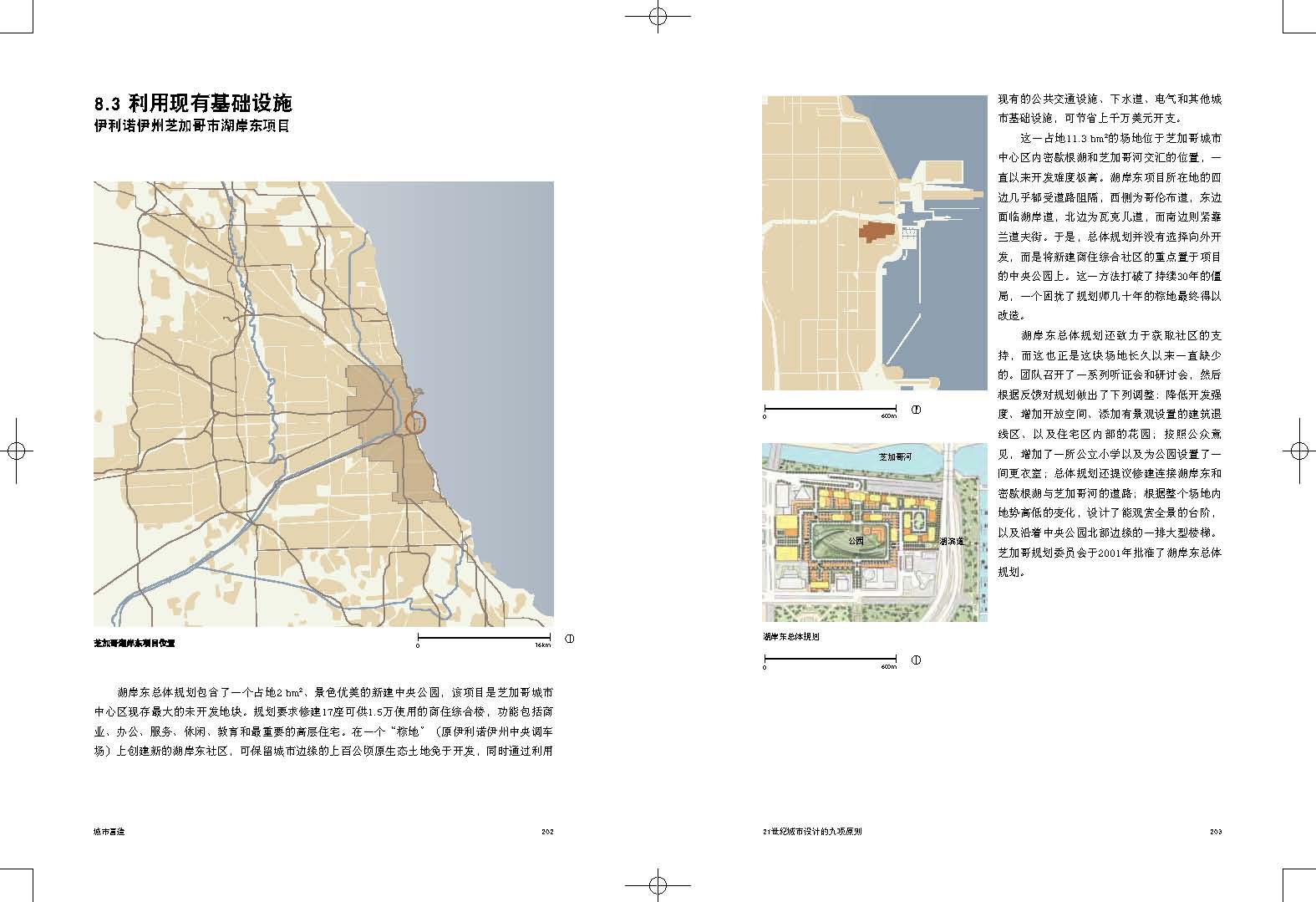Click the caption "湖岸东总体规划"

[790, 637]
